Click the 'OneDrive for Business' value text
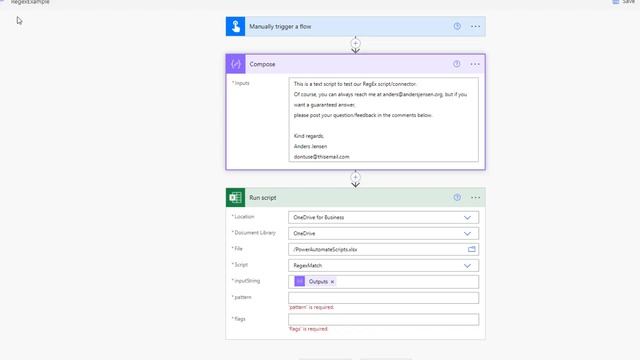This screenshot has width=640, height=360. (x=319, y=218)
